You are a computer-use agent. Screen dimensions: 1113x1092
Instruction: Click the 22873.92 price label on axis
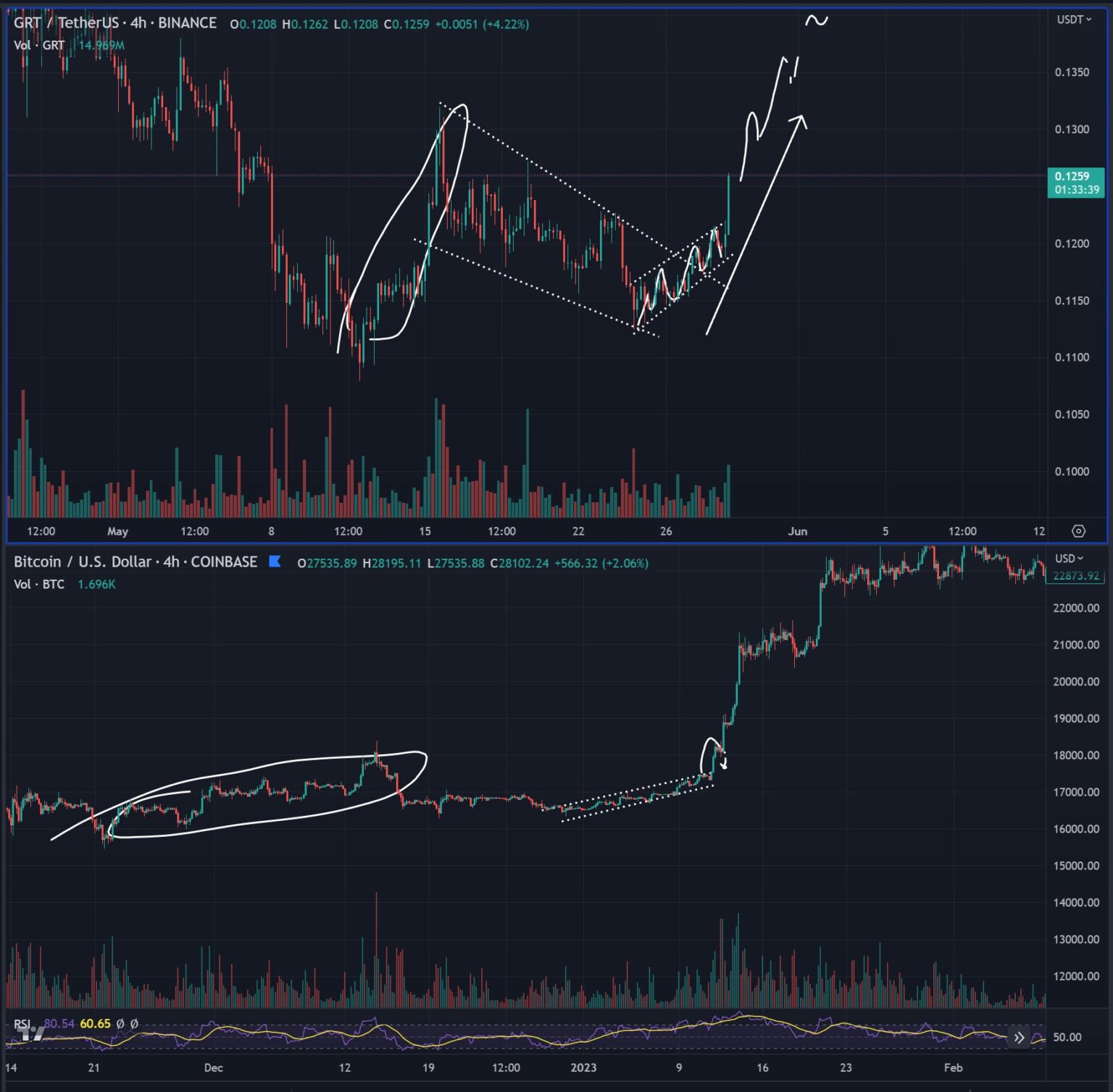tap(1075, 576)
